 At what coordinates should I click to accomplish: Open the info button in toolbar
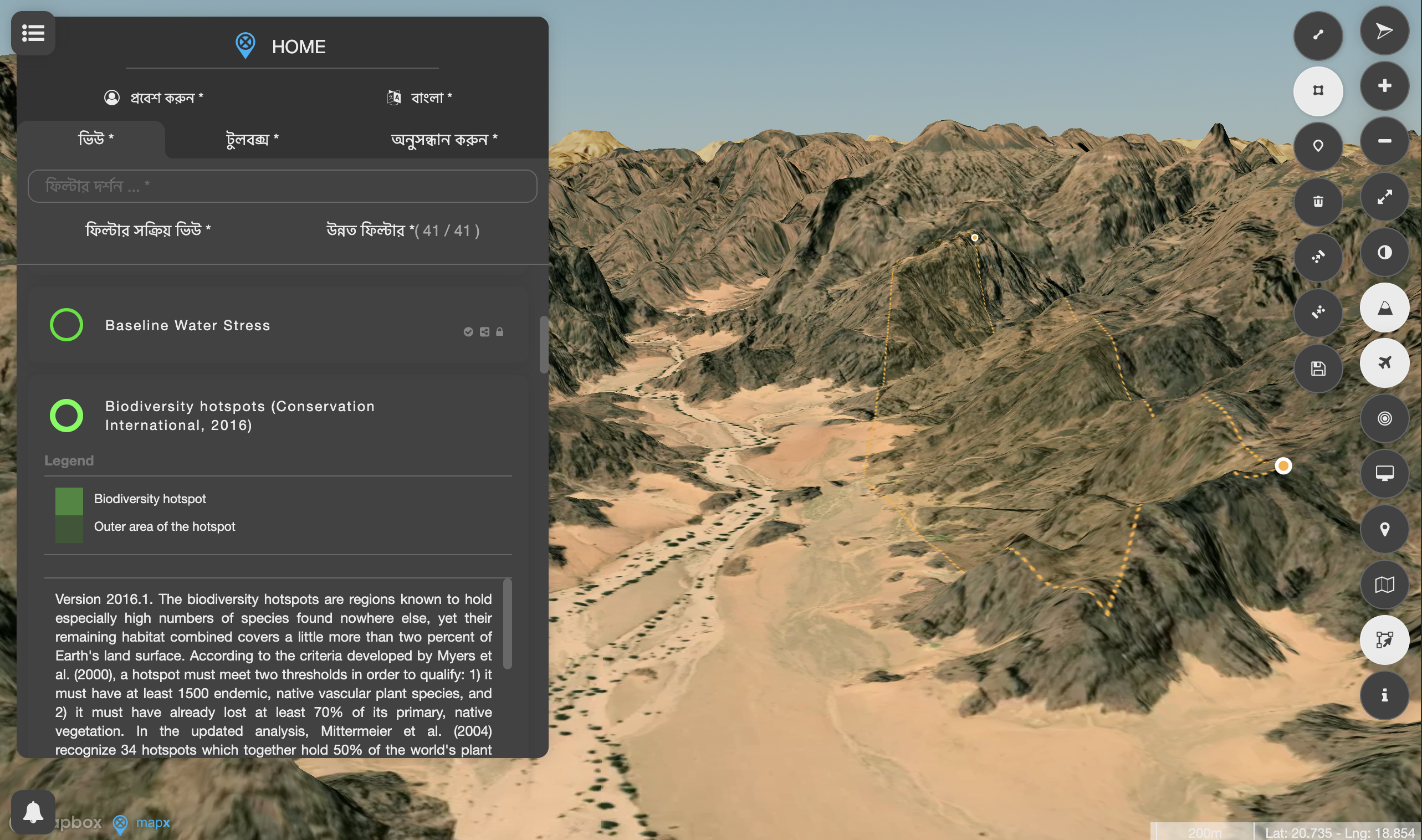click(1384, 695)
